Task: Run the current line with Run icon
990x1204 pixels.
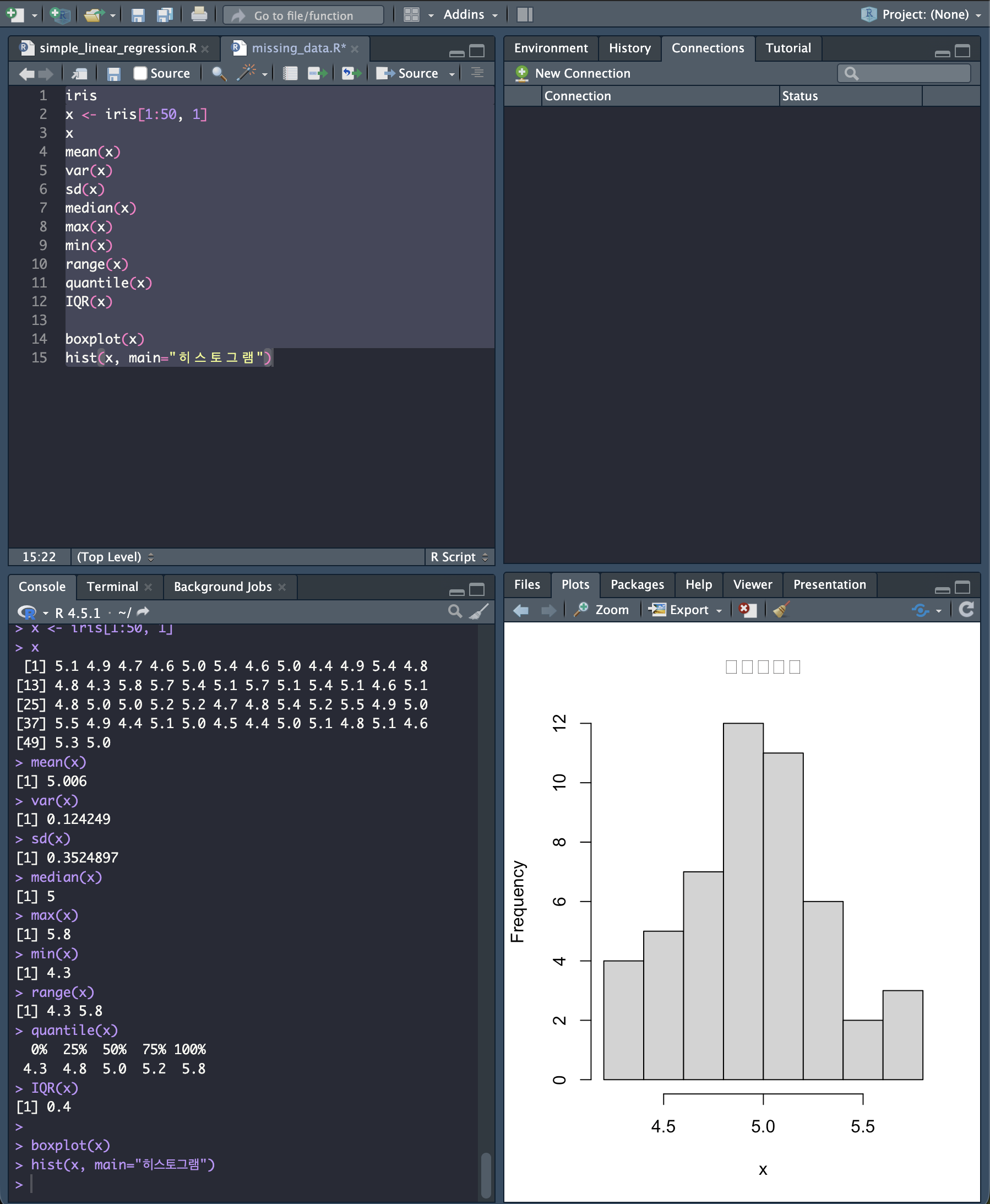Action: [x=317, y=74]
